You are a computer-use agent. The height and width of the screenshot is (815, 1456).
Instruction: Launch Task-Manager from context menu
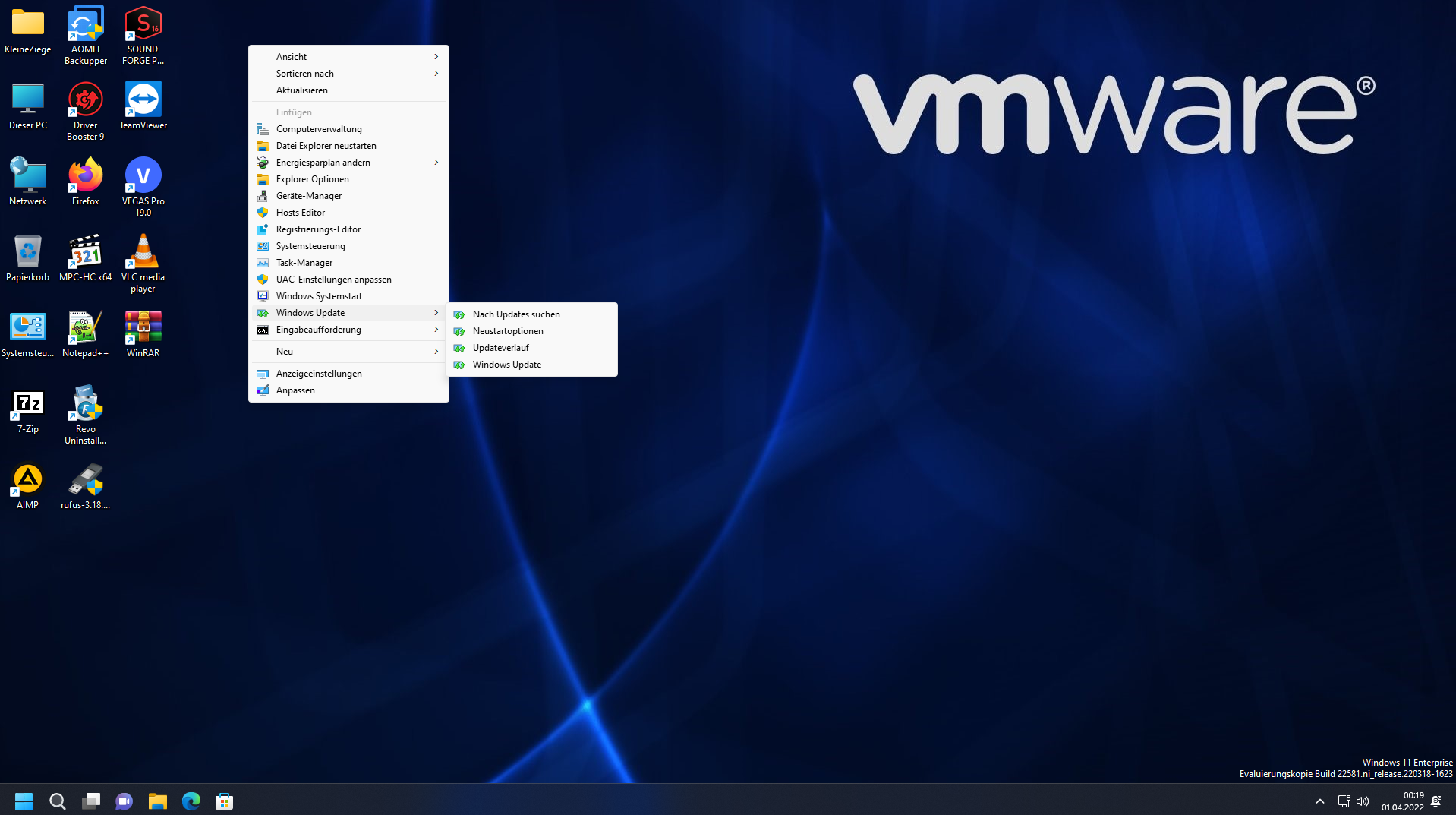pyautogui.click(x=348, y=263)
